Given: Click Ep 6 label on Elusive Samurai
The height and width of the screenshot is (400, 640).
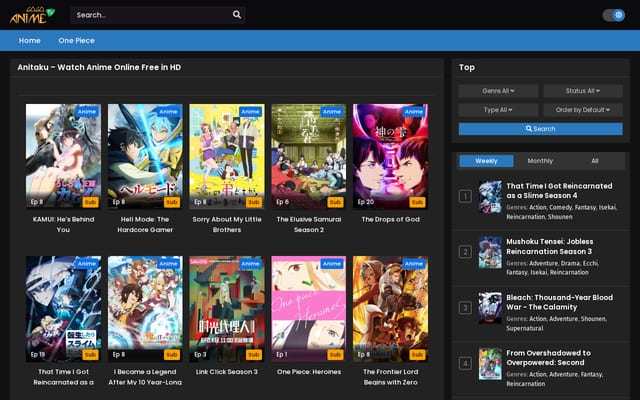Looking at the screenshot, I should tap(282, 202).
